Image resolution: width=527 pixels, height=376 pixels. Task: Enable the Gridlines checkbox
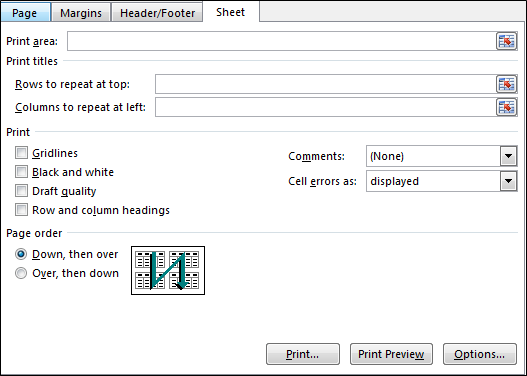click(21, 153)
